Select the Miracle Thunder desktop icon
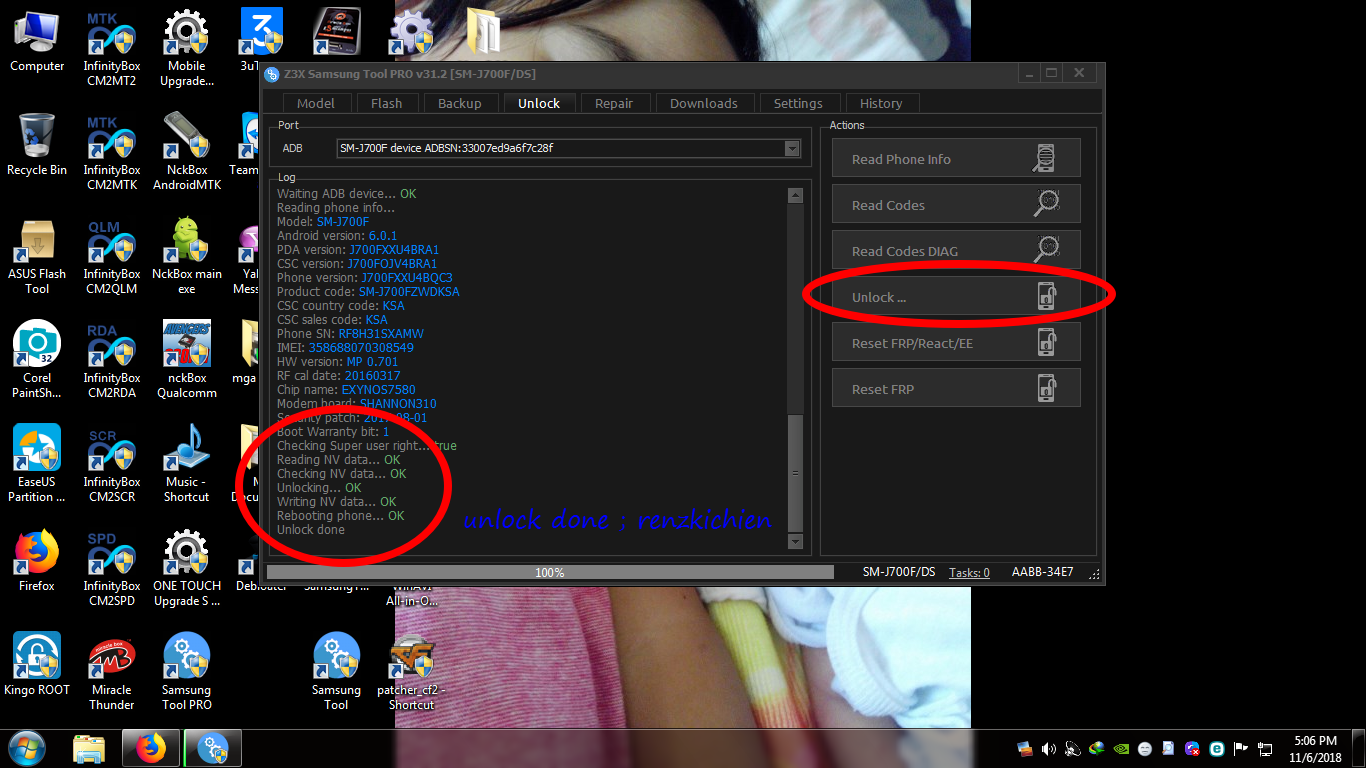This screenshot has width=1366, height=768. pyautogui.click(x=112, y=671)
